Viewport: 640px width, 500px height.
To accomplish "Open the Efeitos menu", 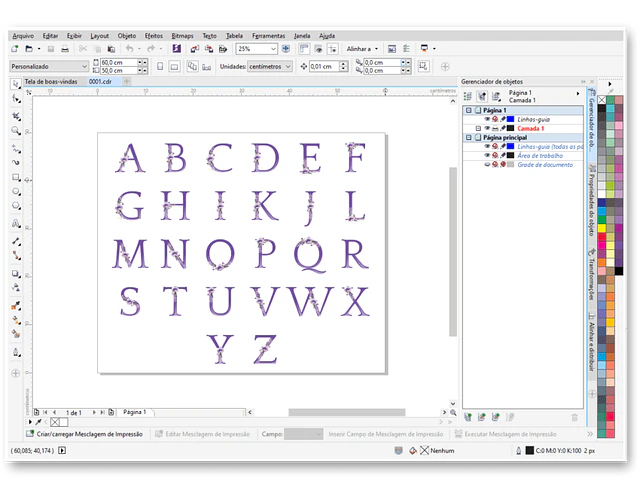I will click(x=153, y=35).
